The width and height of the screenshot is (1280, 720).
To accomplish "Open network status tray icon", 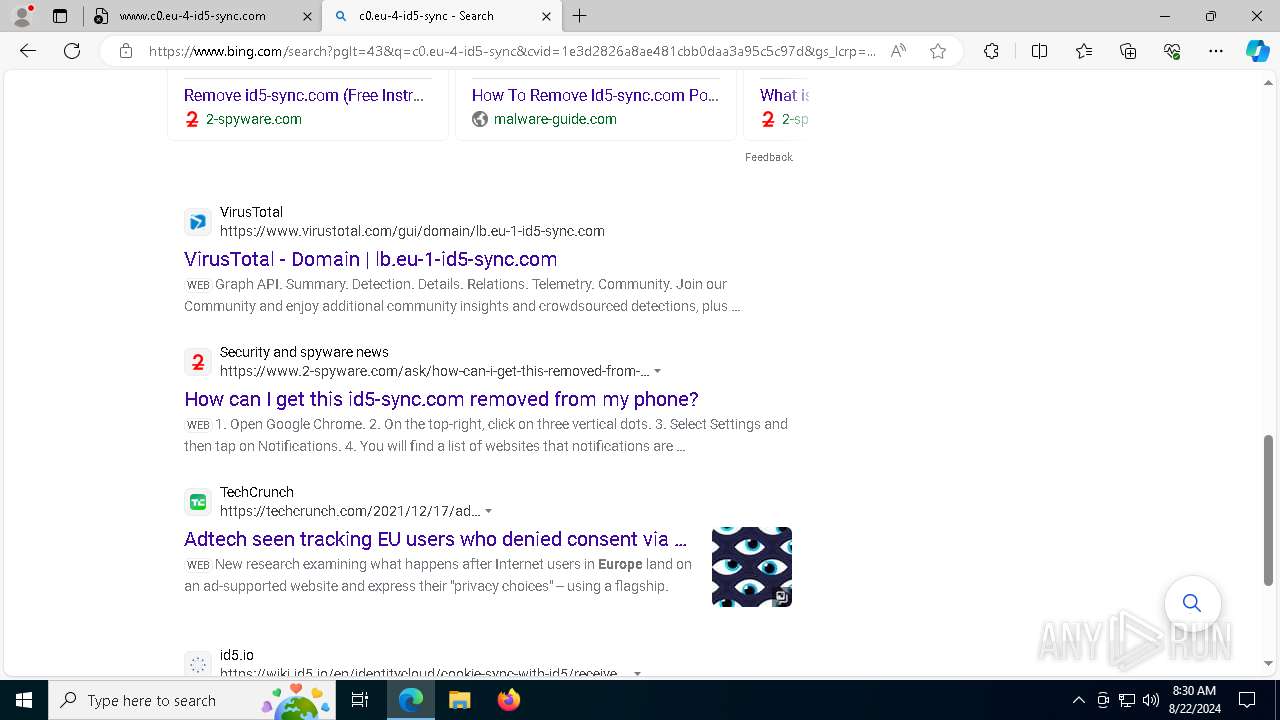I will (x=1127, y=700).
